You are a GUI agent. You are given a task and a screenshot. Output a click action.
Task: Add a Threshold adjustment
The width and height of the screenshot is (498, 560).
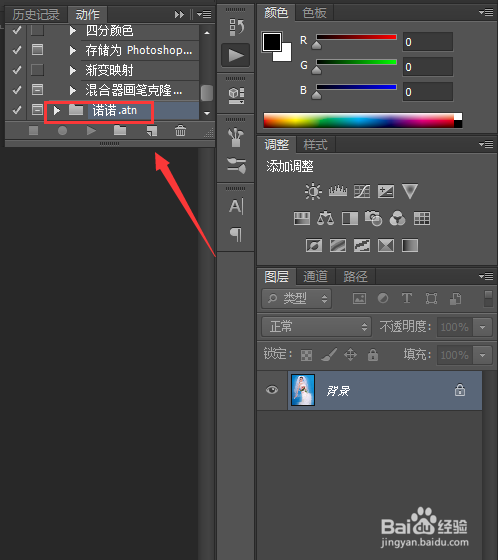(362, 245)
